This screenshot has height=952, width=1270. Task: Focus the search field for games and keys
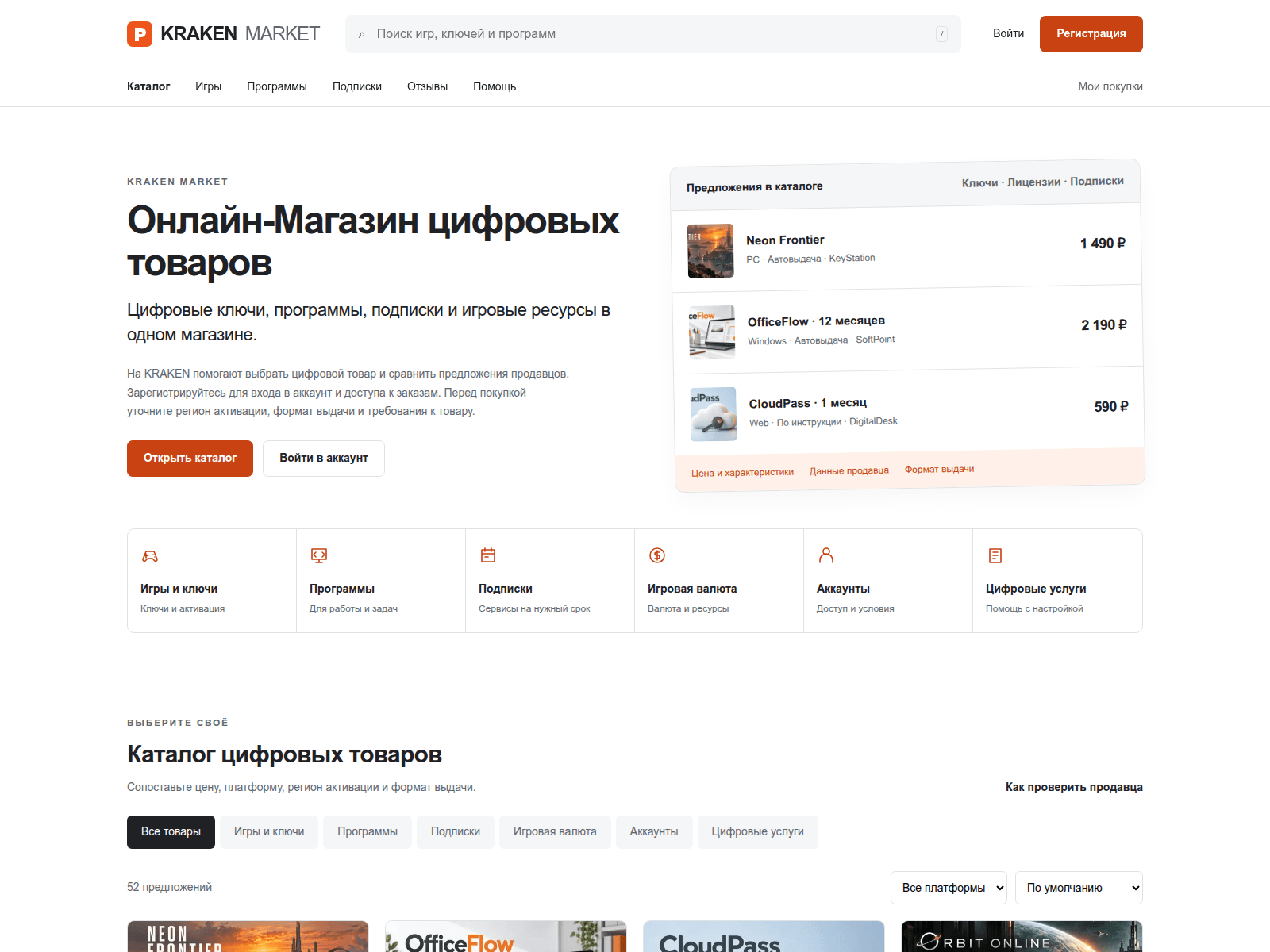(653, 34)
